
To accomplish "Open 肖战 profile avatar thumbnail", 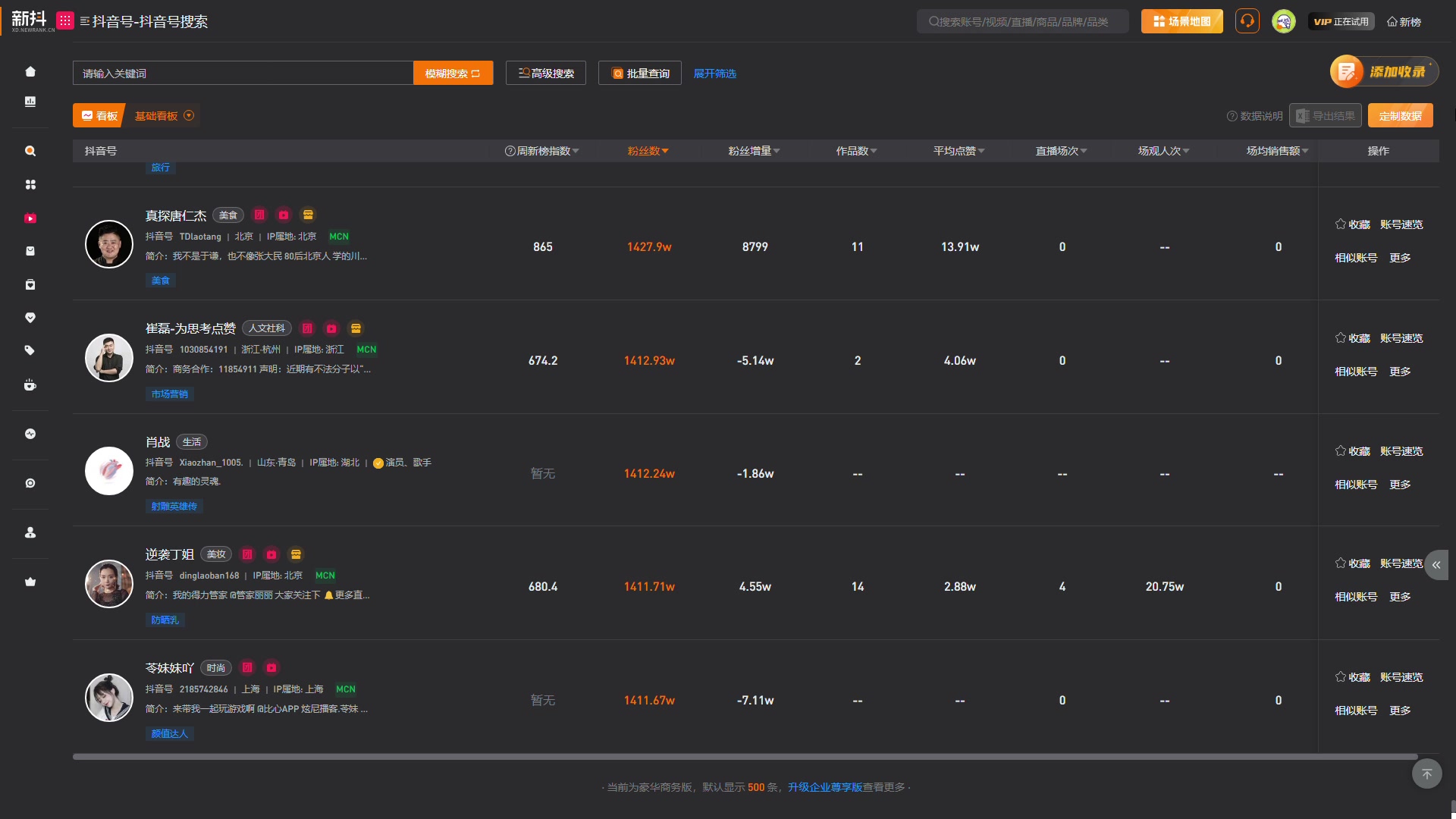I will click(x=109, y=471).
